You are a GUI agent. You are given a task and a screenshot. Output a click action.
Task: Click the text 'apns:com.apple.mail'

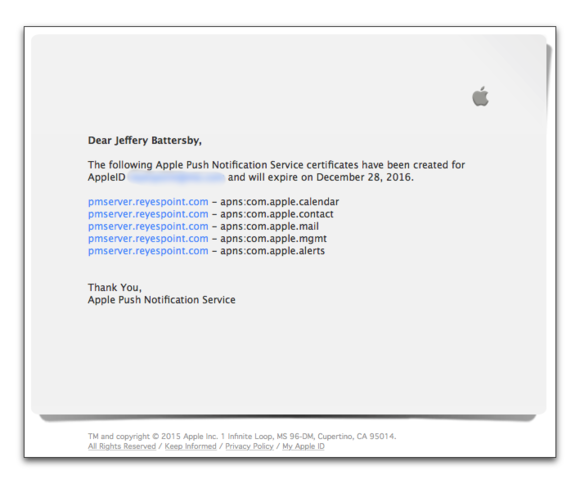coord(269,226)
